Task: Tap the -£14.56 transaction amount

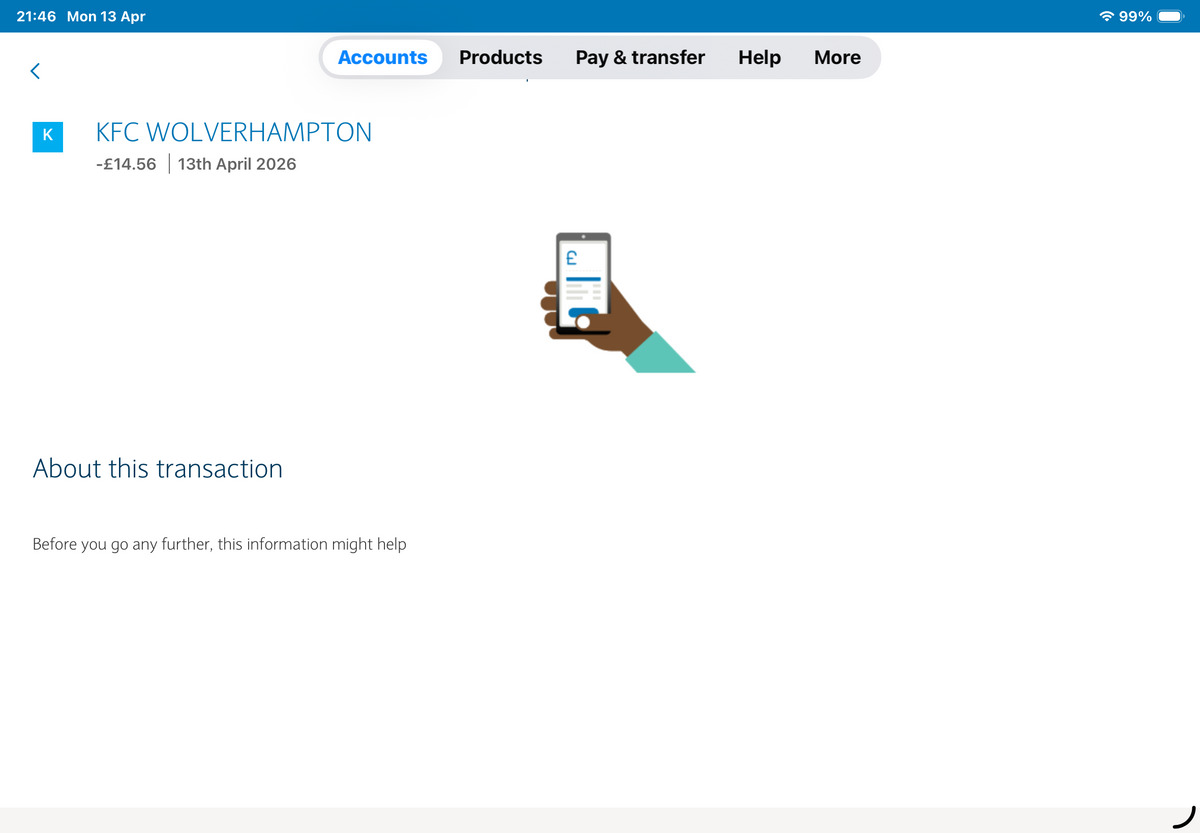Action: [x=126, y=164]
